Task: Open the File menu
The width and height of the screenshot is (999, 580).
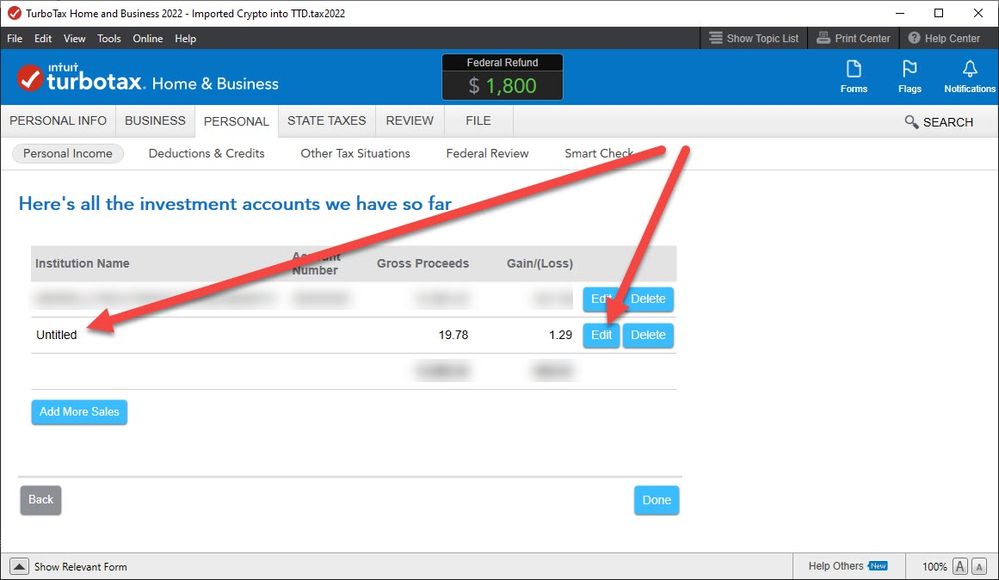Action: (x=15, y=38)
